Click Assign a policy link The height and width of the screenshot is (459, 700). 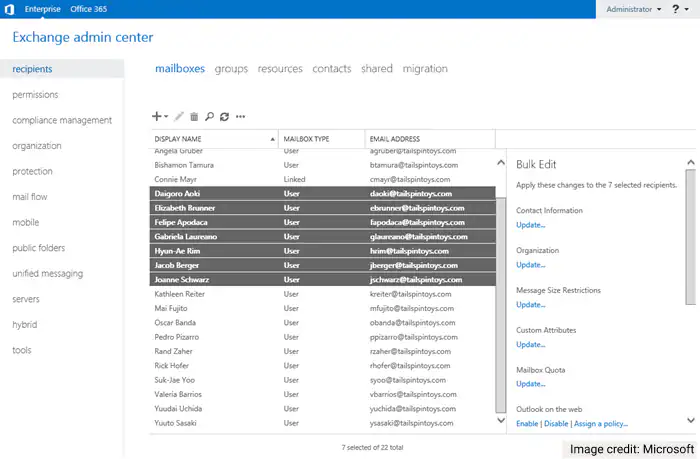click(600, 423)
